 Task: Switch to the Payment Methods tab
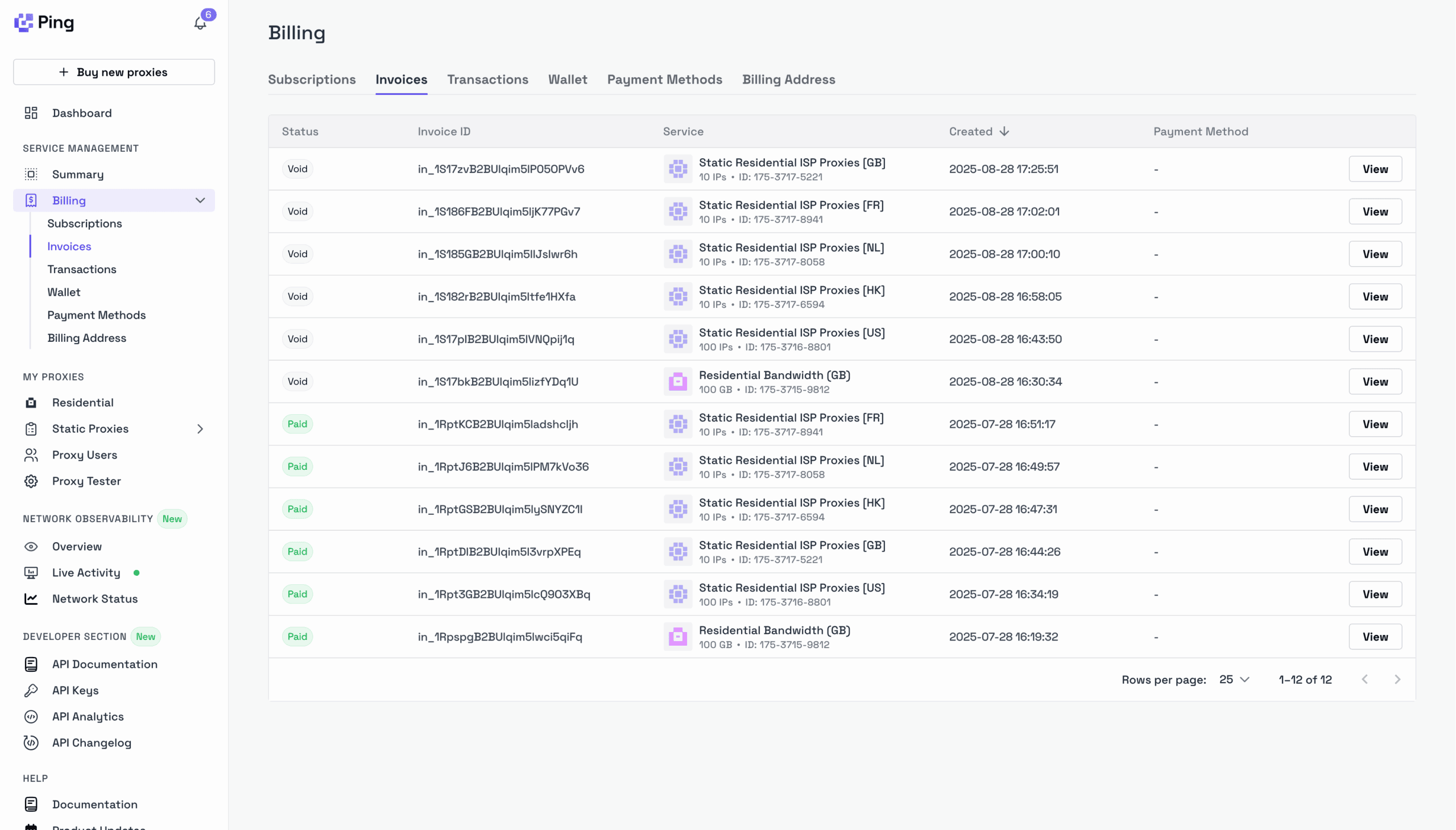pyautogui.click(x=664, y=79)
